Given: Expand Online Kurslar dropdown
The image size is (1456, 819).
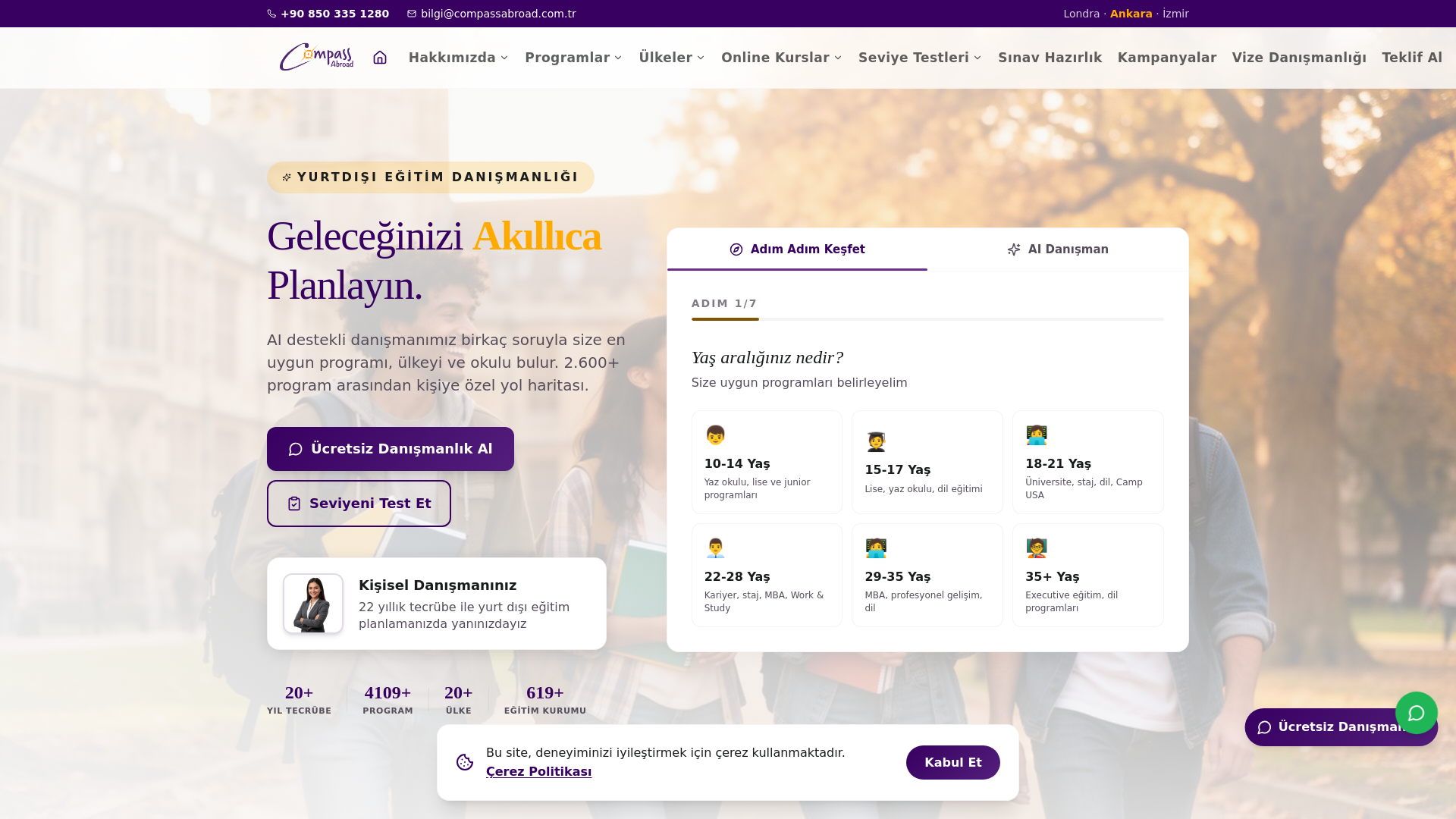Looking at the screenshot, I should tap(782, 58).
